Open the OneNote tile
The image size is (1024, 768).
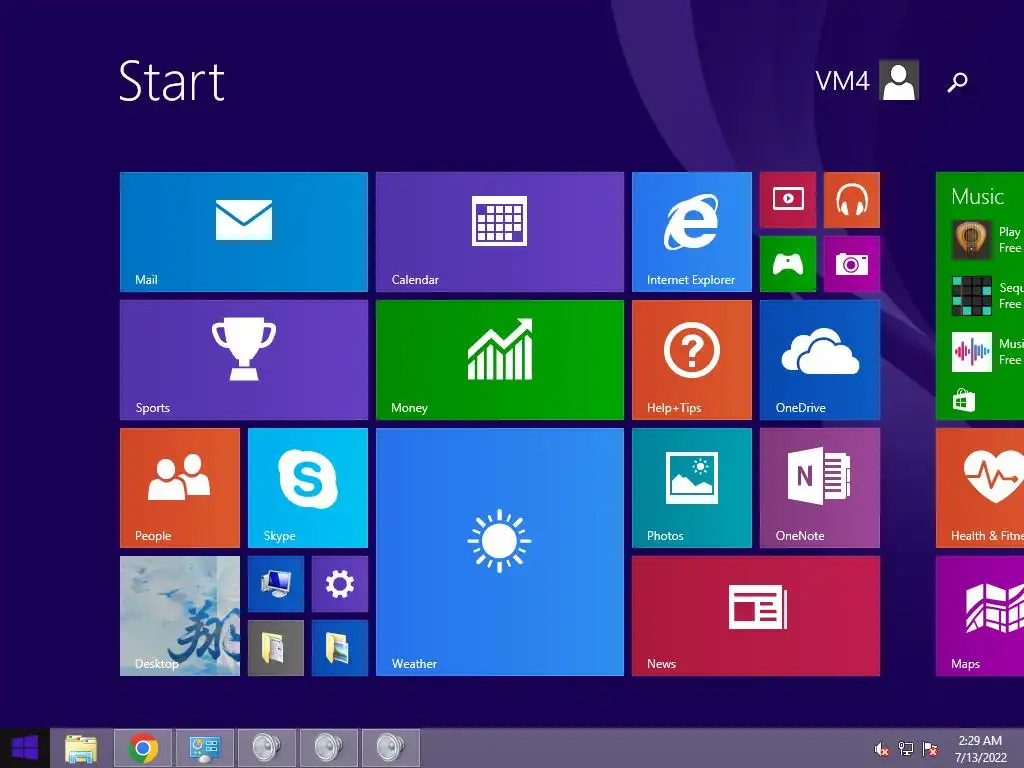pyautogui.click(x=820, y=488)
